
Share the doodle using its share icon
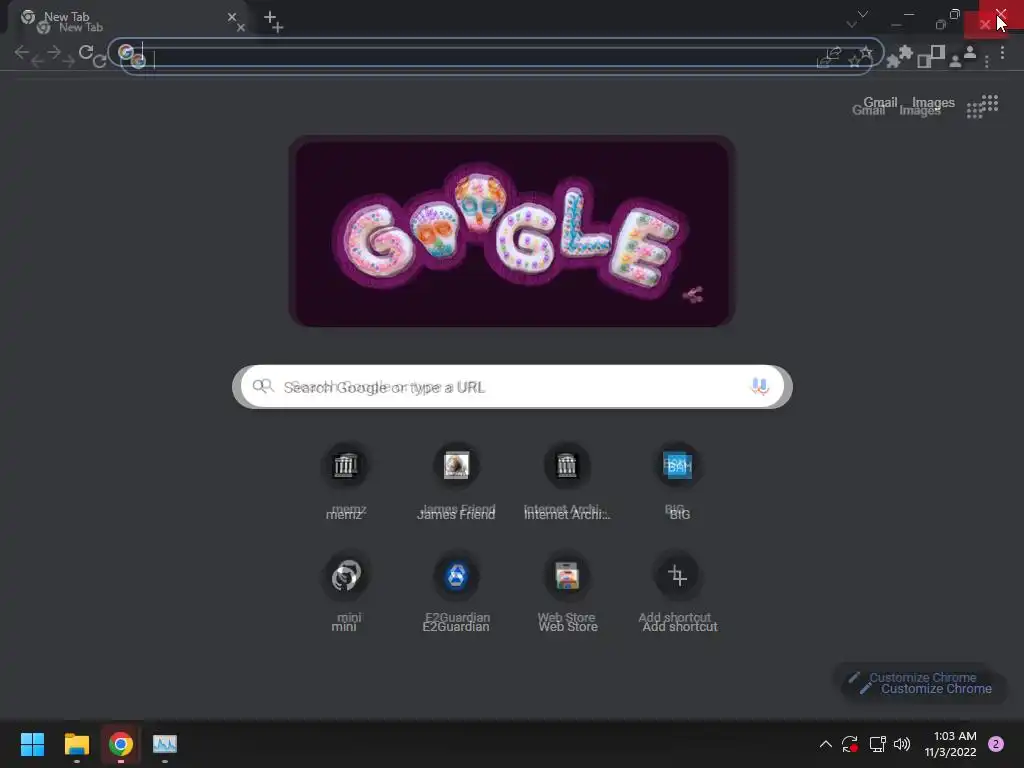[693, 295]
